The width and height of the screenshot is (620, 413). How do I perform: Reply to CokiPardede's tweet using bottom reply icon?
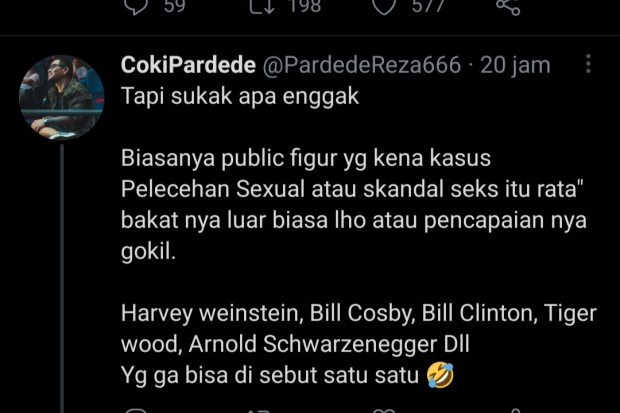(x=136, y=410)
